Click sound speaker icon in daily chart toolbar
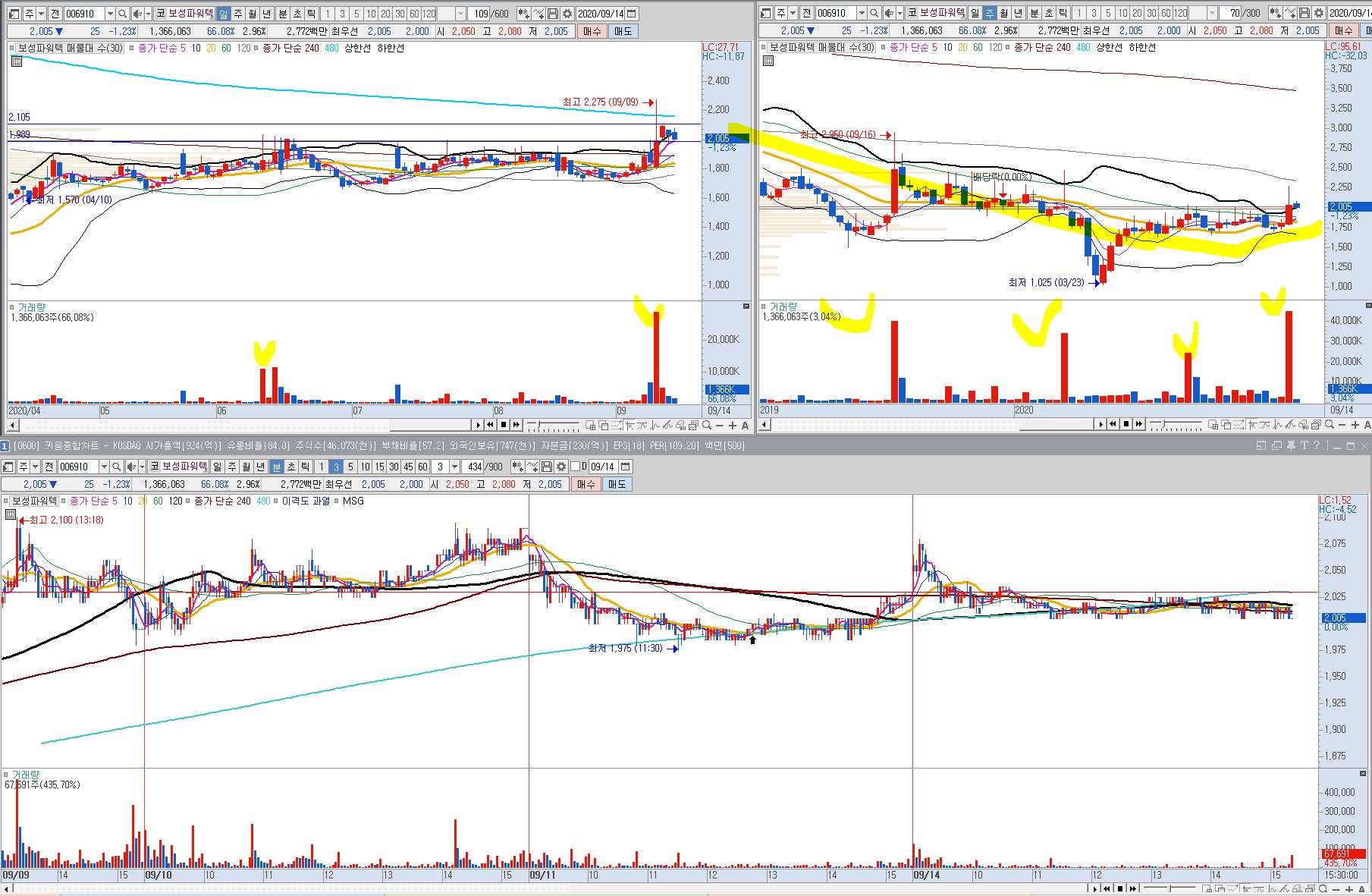This screenshot has height=896, width=1372. tap(137, 14)
